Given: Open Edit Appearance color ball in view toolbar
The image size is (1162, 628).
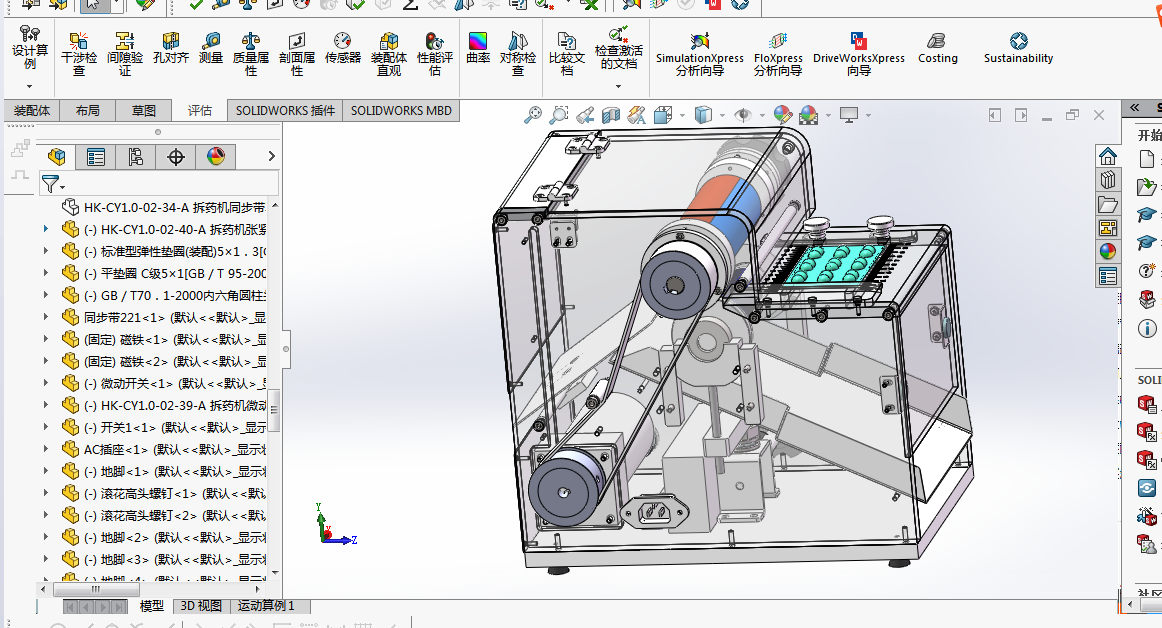Looking at the screenshot, I should click(x=783, y=114).
